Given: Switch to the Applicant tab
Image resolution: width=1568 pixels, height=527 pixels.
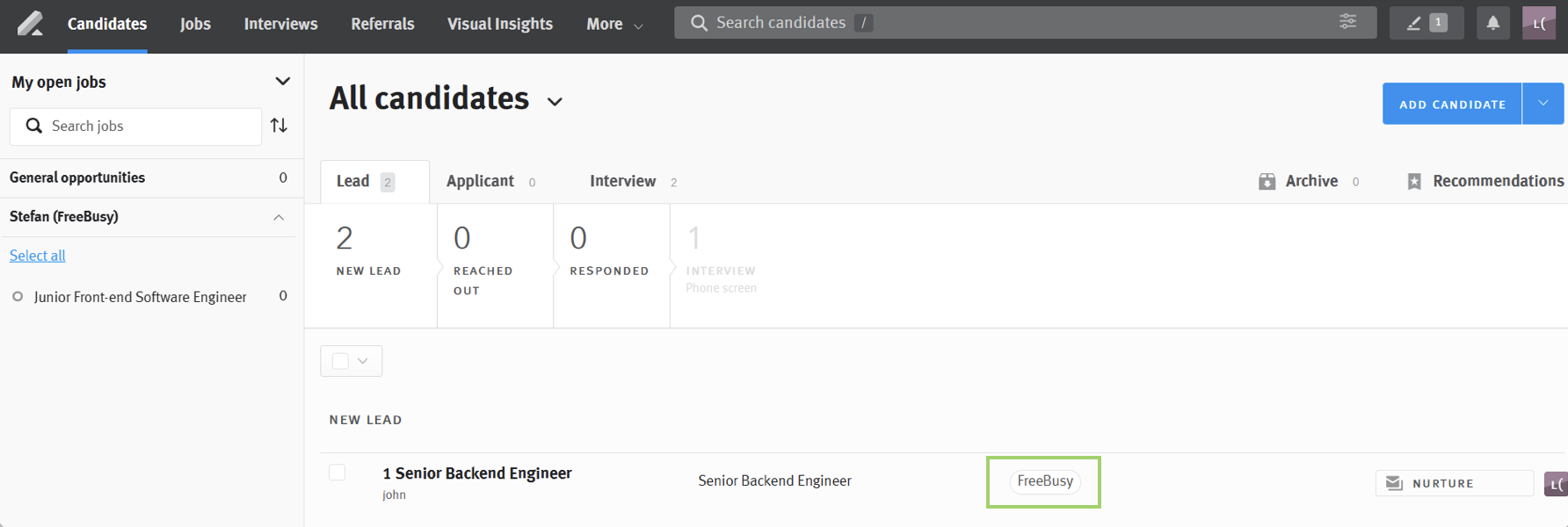Looking at the screenshot, I should tap(490, 181).
